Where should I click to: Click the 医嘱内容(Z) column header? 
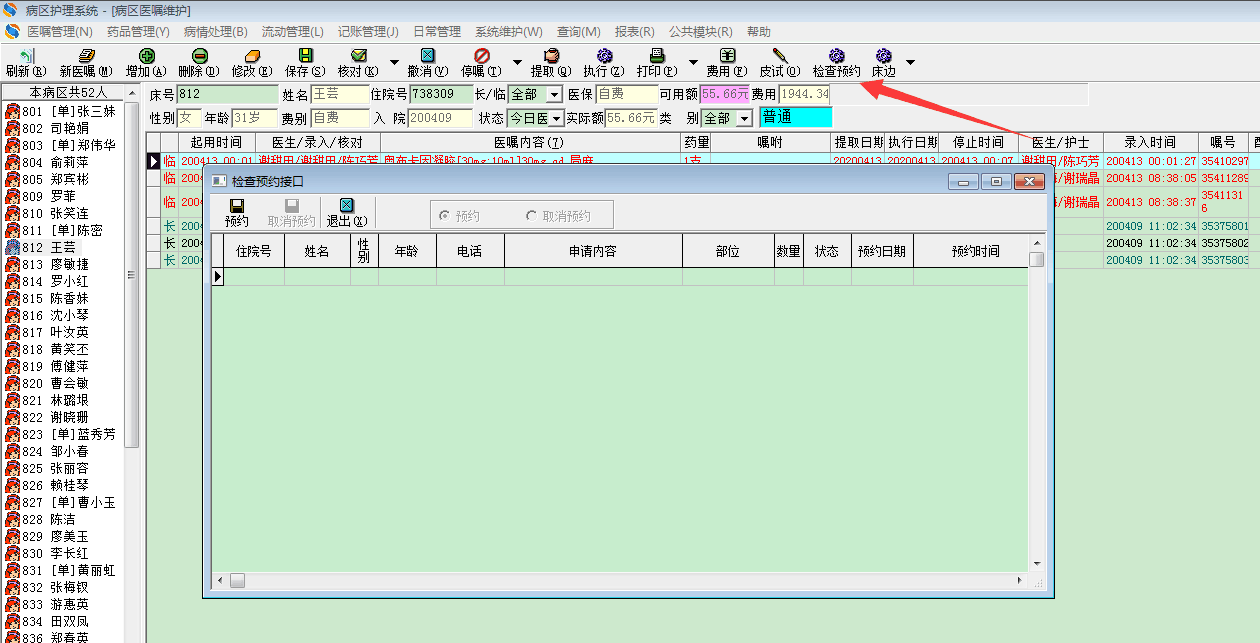tap(529, 142)
